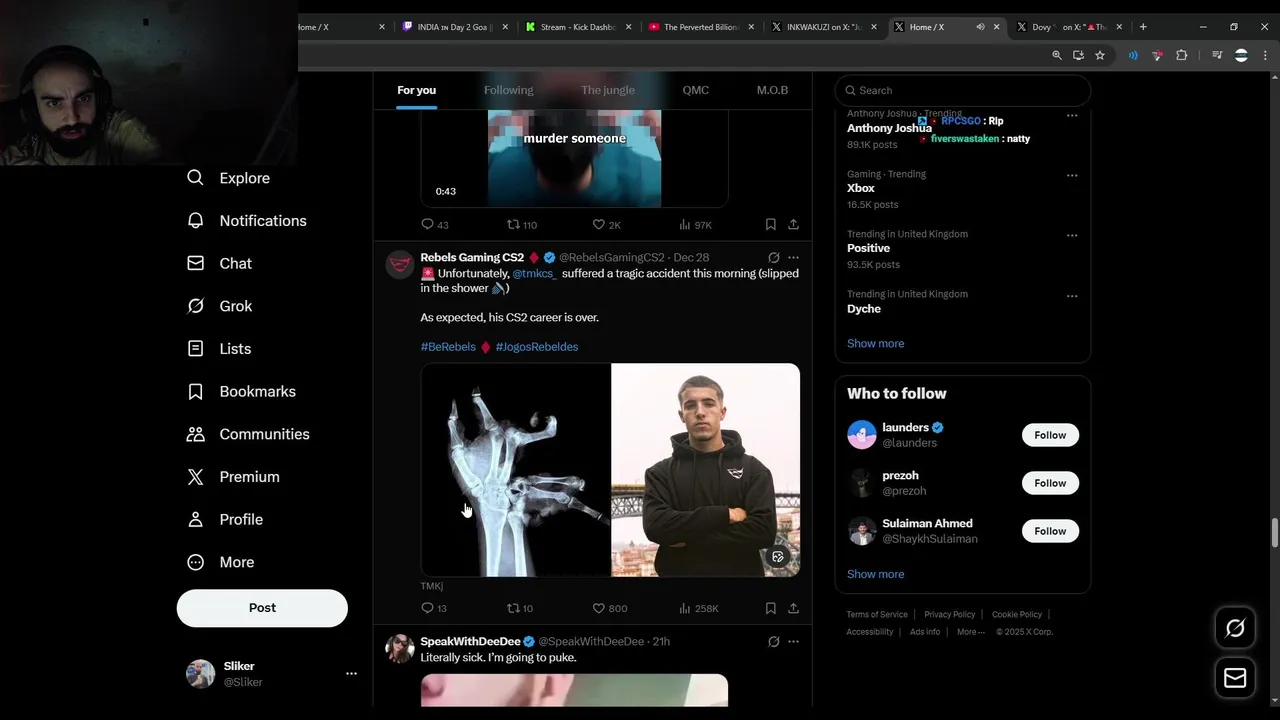Open Rebels Gaming CS2 profile avatar
The image size is (1280, 720).
(400, 264)
